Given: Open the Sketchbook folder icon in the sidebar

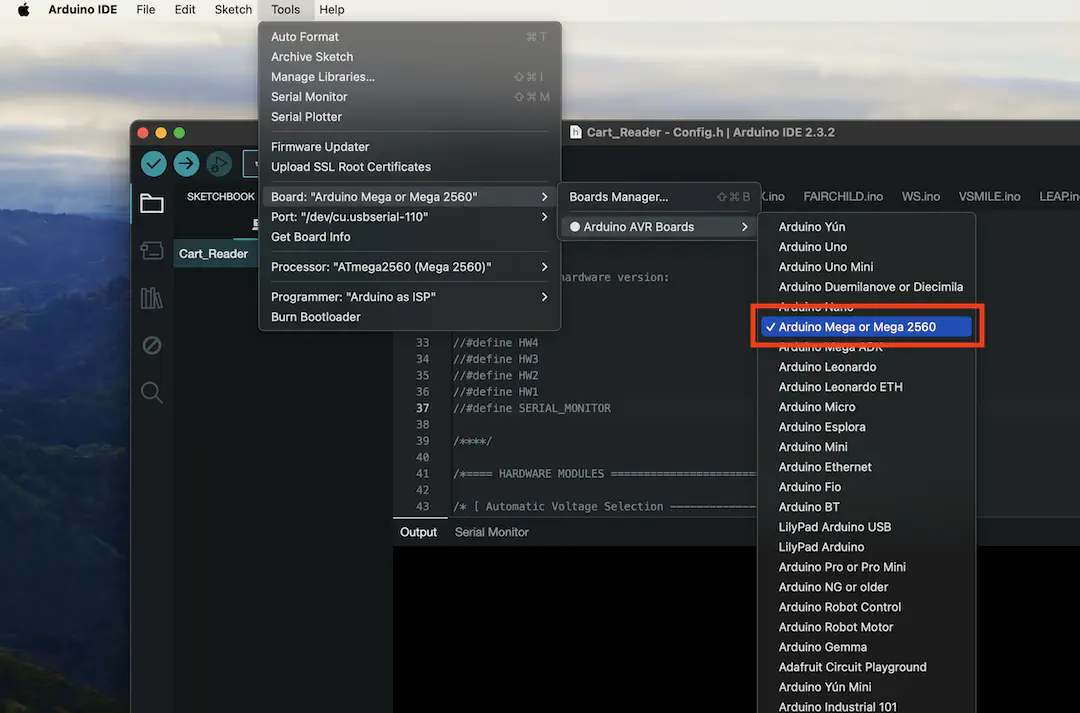Looking at the screenshot, I should pyautogui.click(x=152, y=203).
